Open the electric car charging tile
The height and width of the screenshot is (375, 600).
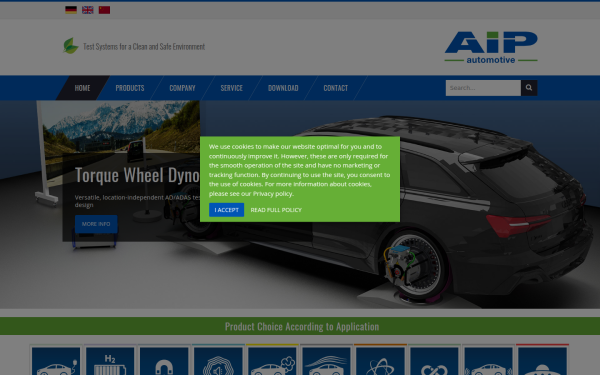pos(56,361)
